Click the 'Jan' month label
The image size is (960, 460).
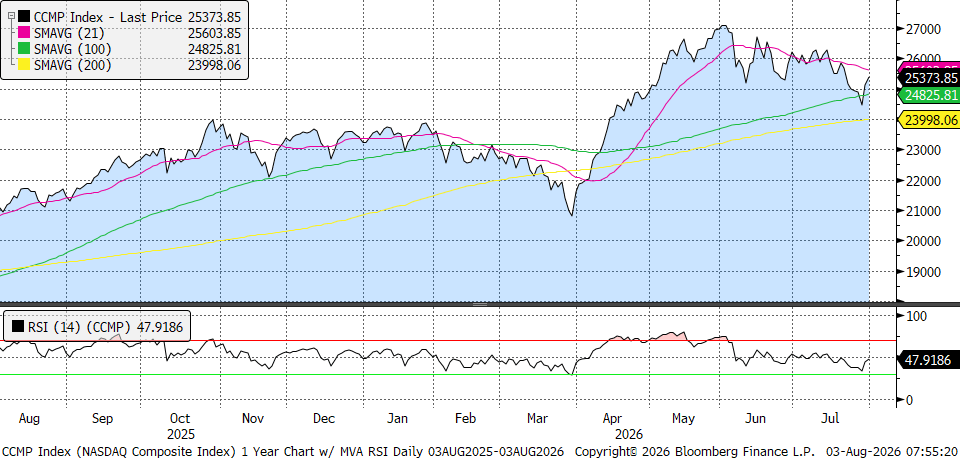tap(399, 420)
